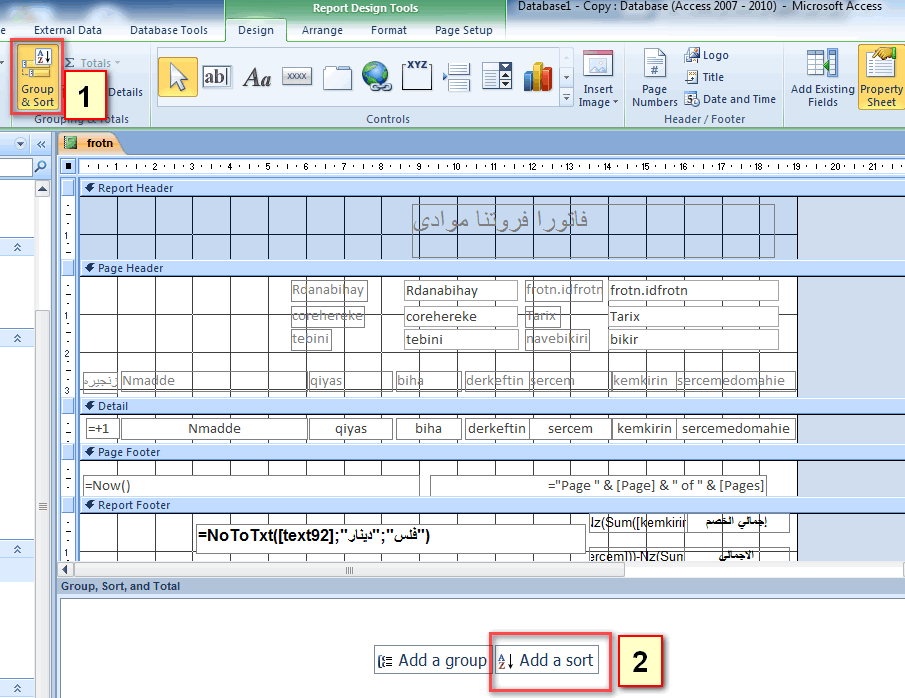Select the Report Header section bar

pos(492,188)
